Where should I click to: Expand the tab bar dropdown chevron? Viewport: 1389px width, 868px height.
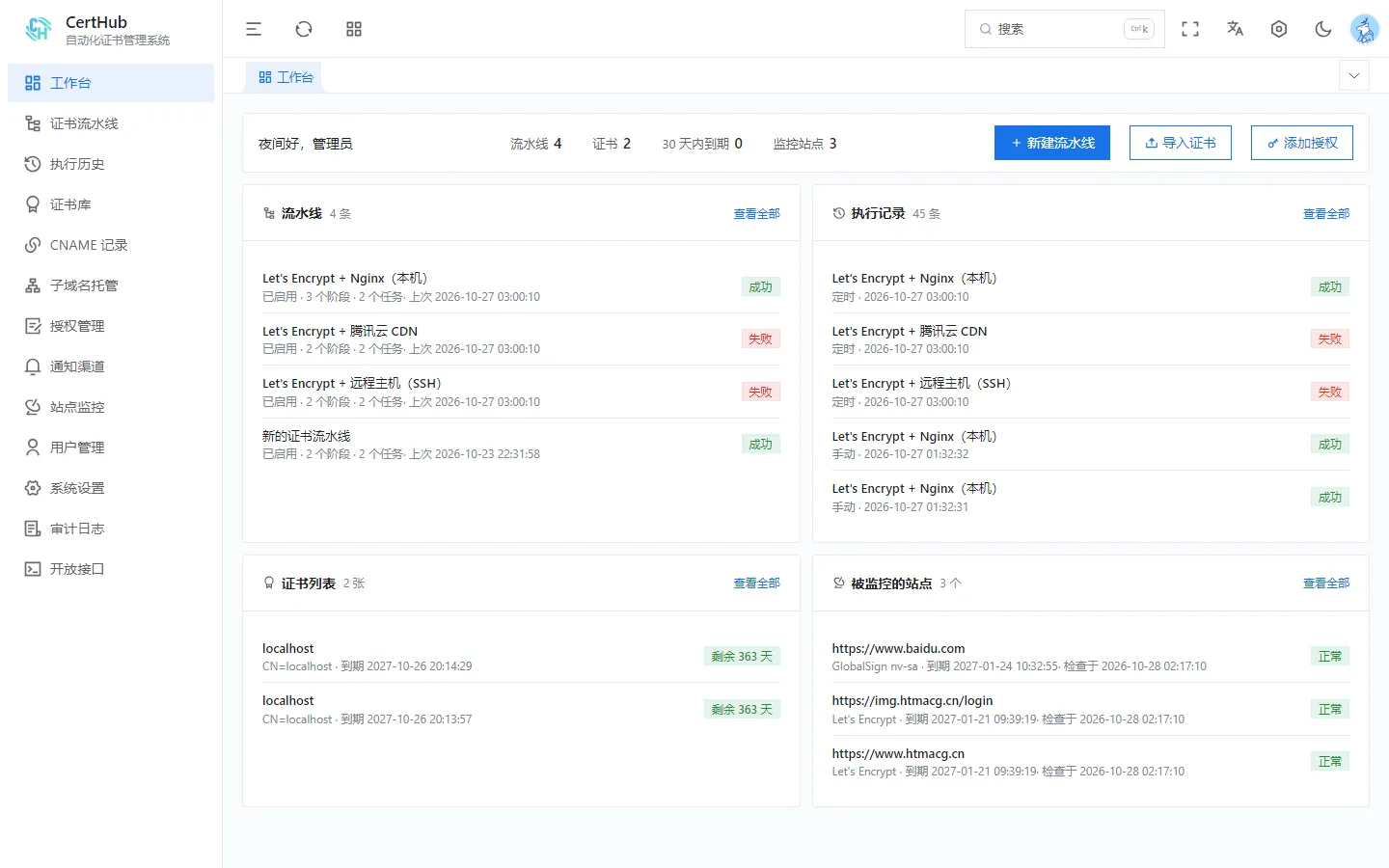click(x=1354, y=75)
